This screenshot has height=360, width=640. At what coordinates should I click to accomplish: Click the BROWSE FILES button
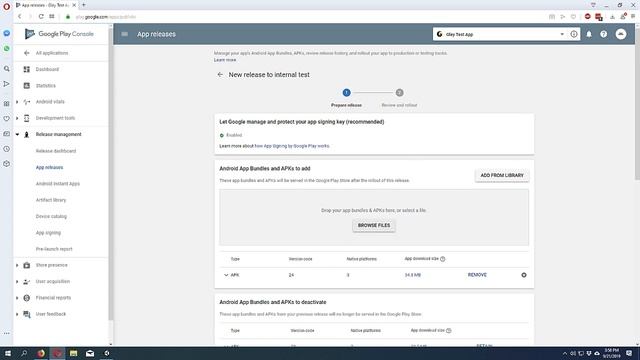coord(374,225)
